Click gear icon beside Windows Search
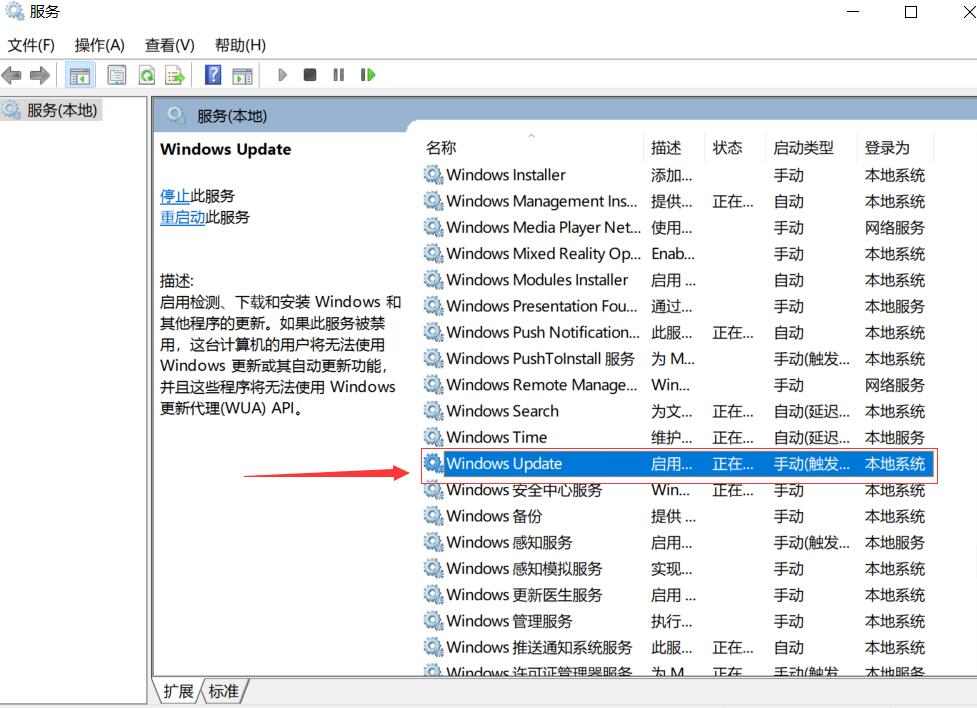The image size is (977, 708). click(433, 410)
